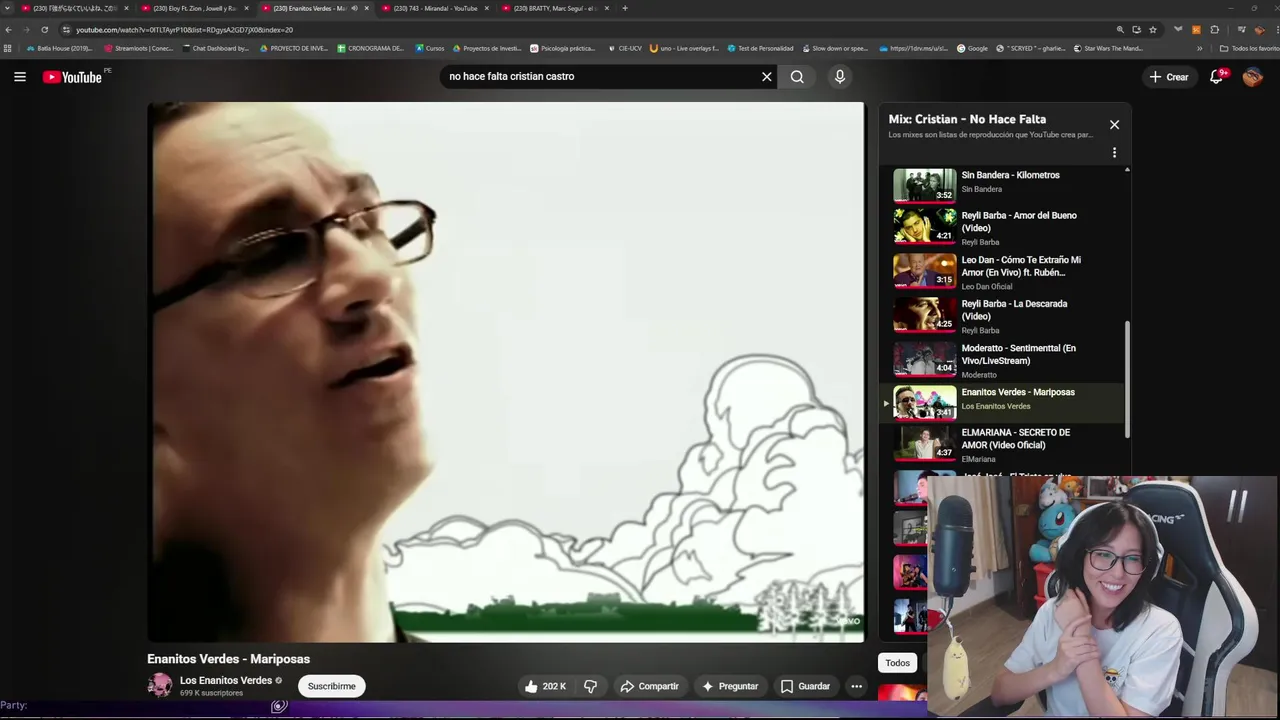The width and height of the screenshot is (1280, 720).
Task: Play ELMARIANA - SECRETO DE AMOR
Action: (1003, 444)
